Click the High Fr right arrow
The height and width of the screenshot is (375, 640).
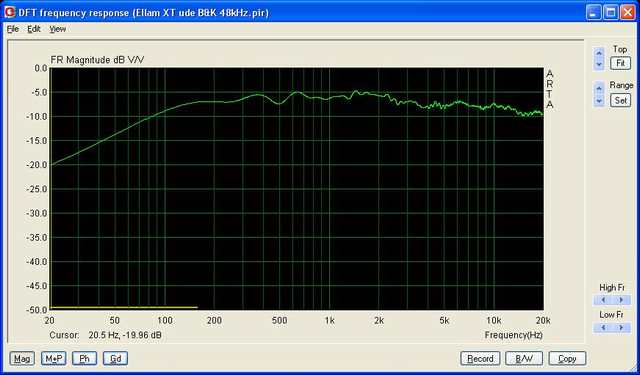click(x=621, y=300)
